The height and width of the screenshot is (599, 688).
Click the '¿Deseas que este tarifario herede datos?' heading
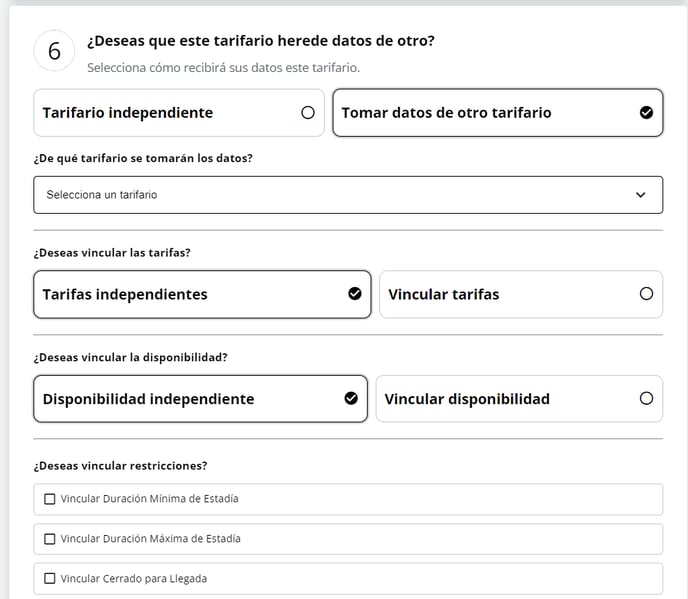(260, 41)
